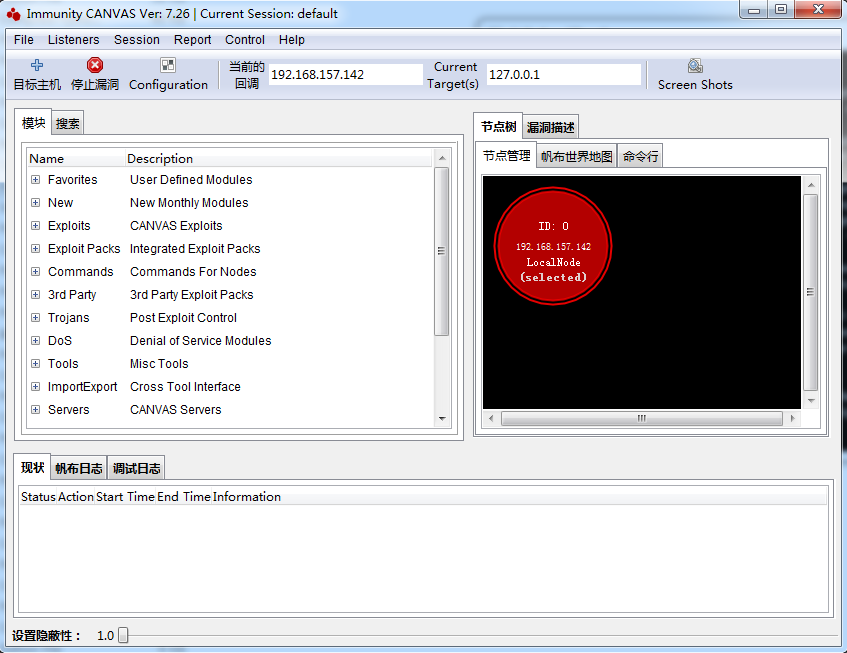847x653 pixels.
Task: Select the 节点管理 node management tab
Action: coord(506,156)
